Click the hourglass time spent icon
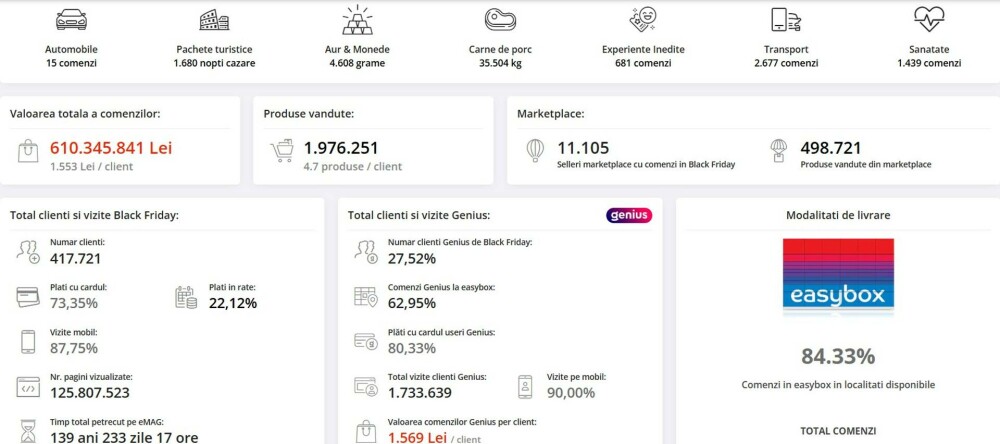The height and width of the screenshot is (444, 1000). point(28,428)
